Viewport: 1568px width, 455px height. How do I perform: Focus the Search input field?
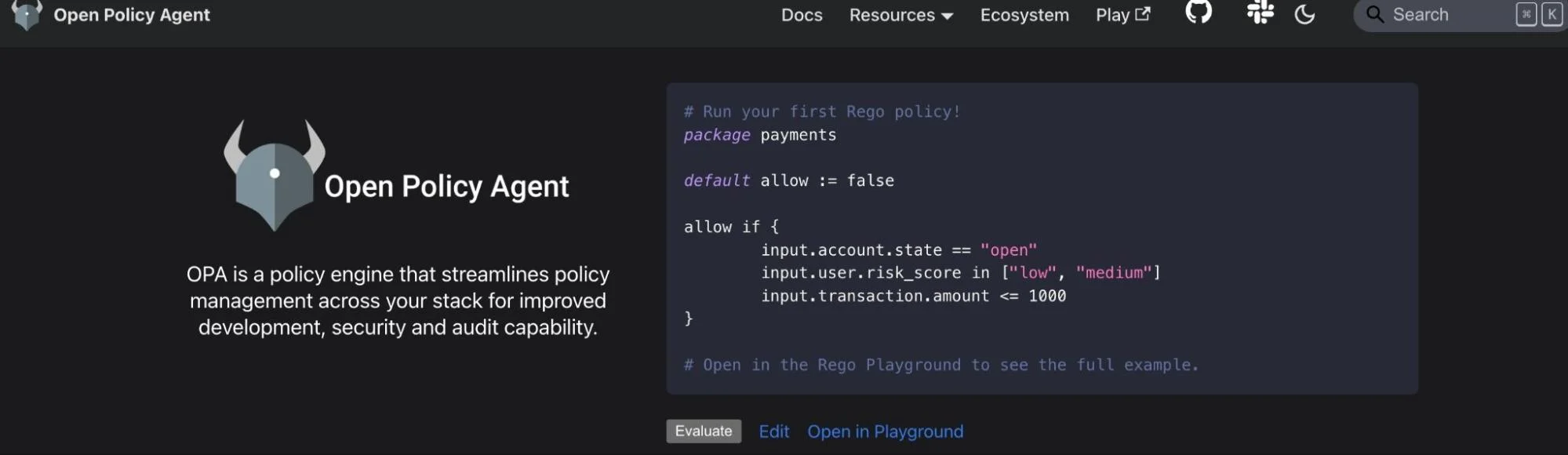[x=1460, y=15]
